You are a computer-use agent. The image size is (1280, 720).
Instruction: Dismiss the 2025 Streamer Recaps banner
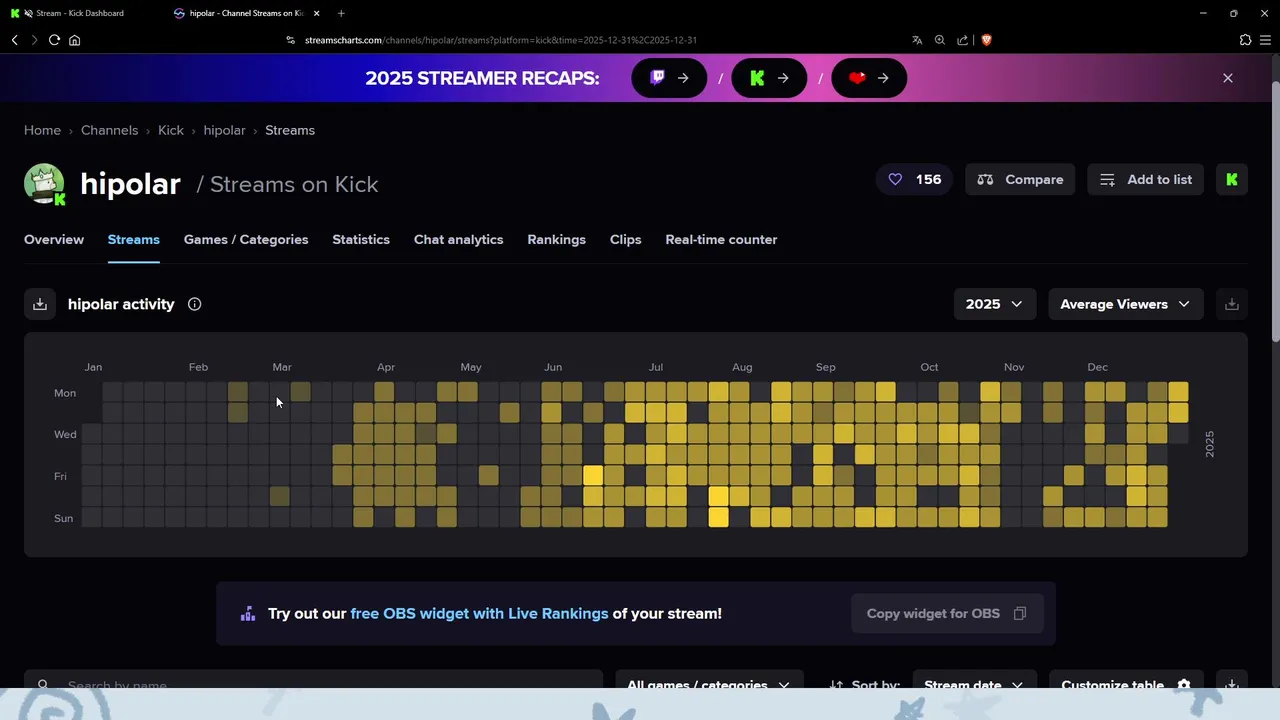(1228, 78)
